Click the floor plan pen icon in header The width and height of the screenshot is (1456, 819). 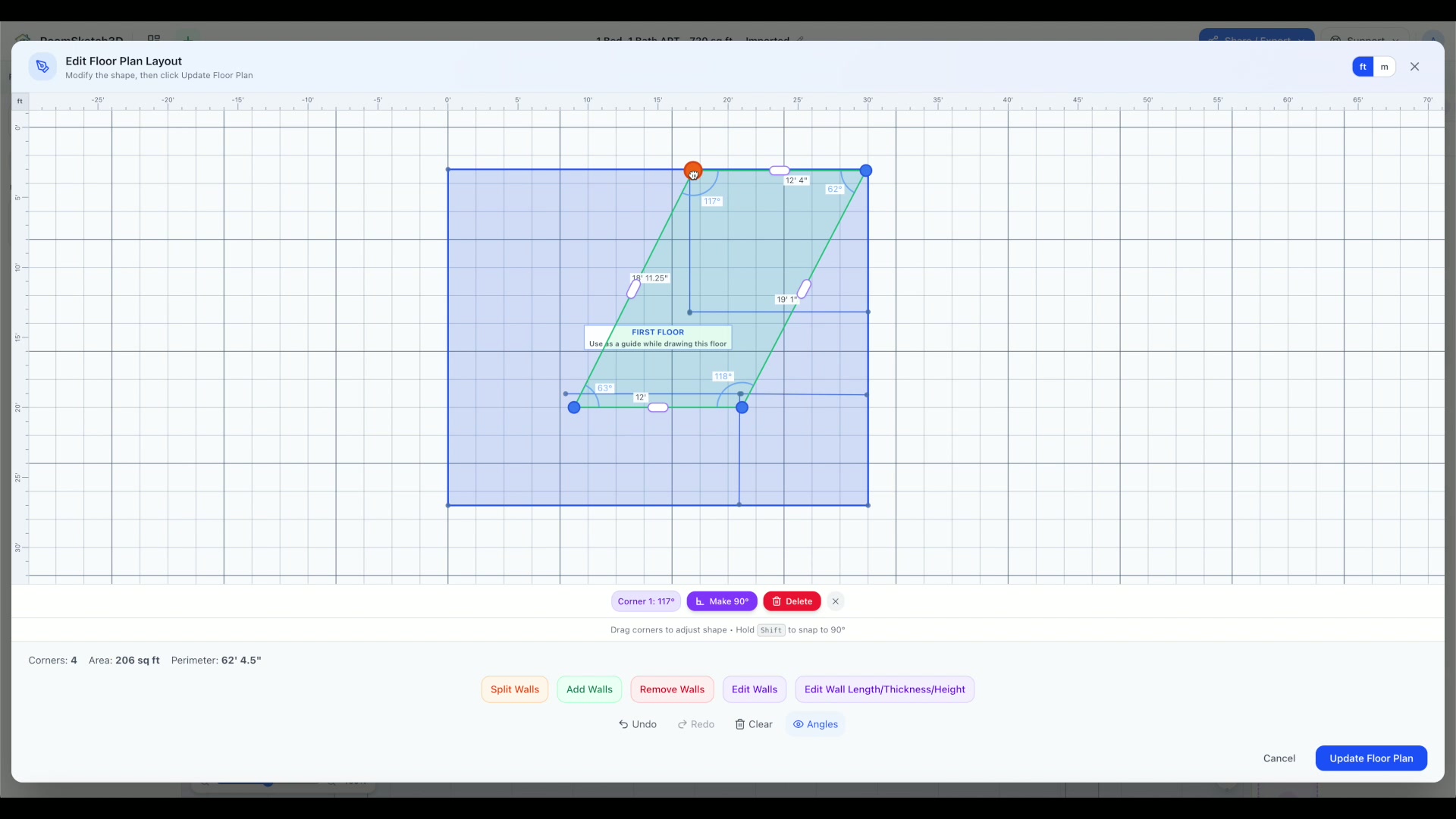click(x=42, y=67)
